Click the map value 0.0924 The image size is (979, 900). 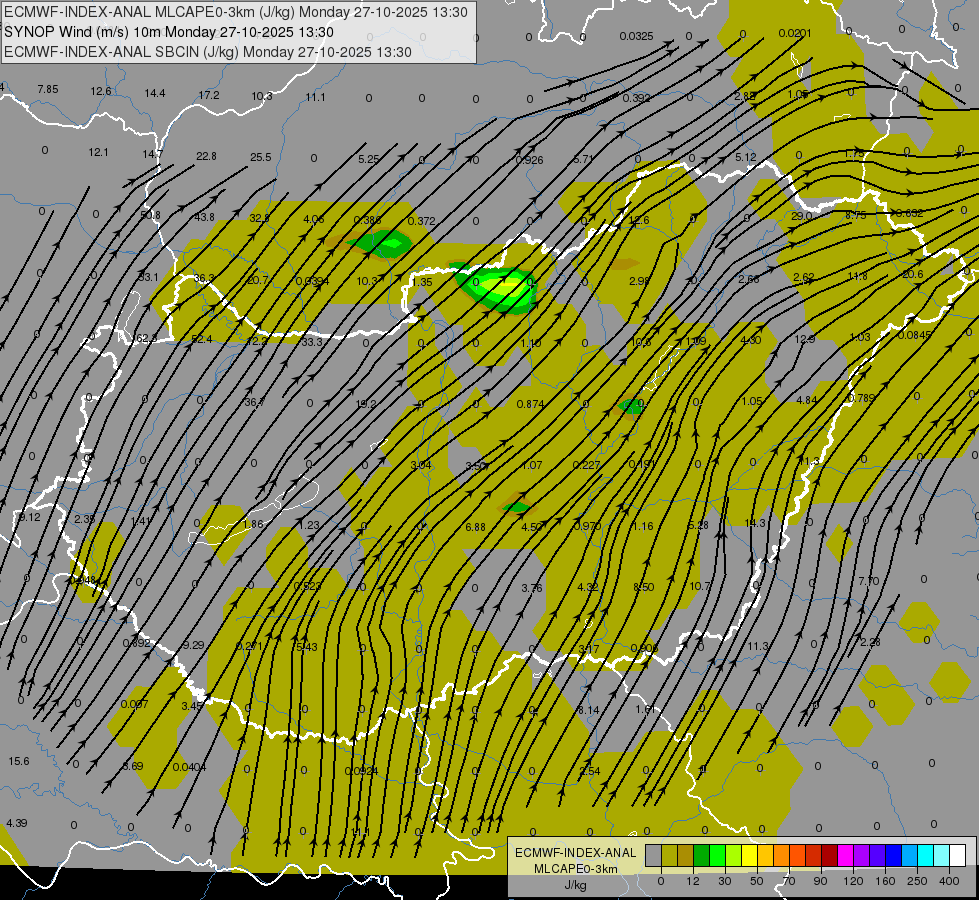tap(362, 771)
